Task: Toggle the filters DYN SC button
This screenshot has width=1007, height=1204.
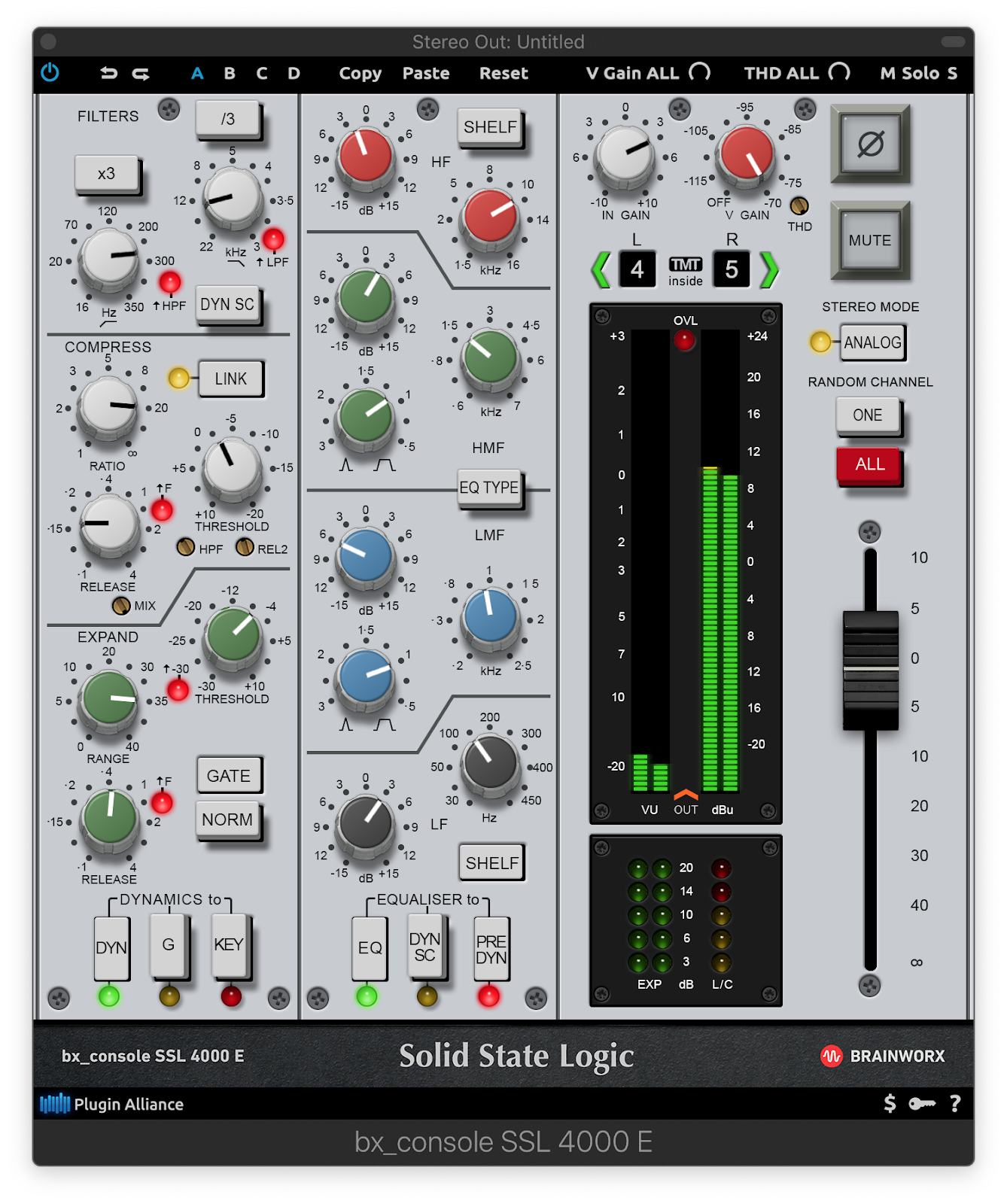Action: (227, 305)
